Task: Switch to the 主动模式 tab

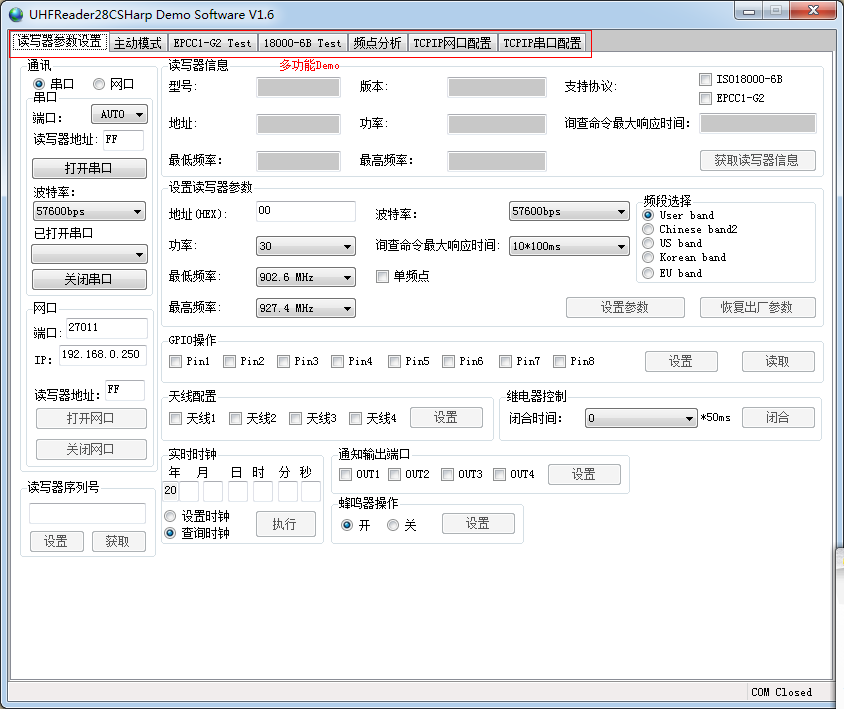Action: 137,43
